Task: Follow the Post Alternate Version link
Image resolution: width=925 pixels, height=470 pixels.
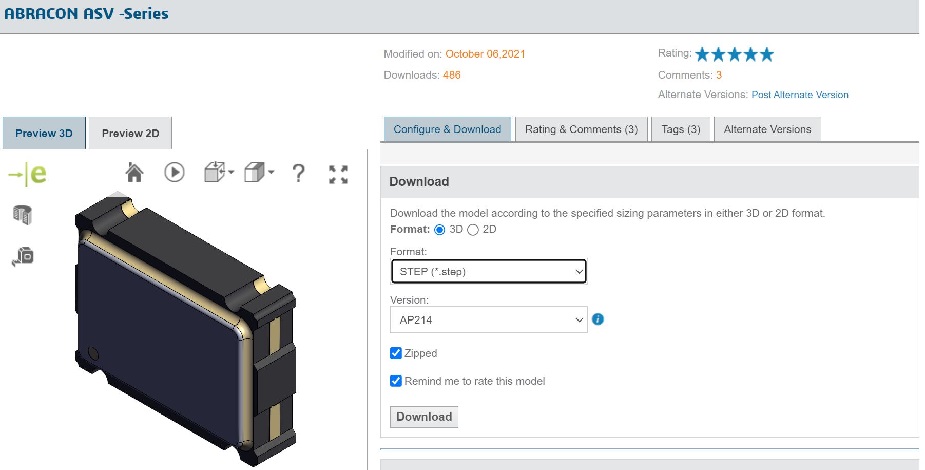Action: point(800,95)
